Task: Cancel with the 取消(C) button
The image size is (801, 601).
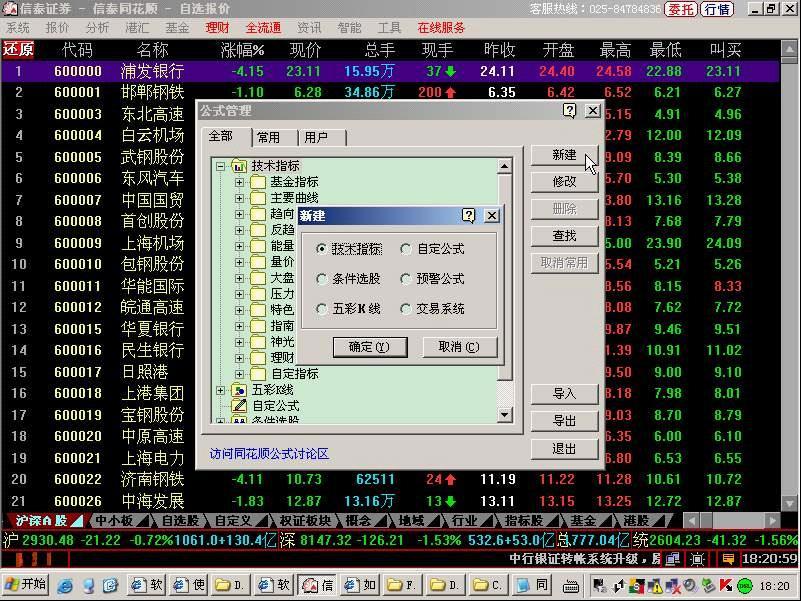Action: coord(459,347)
